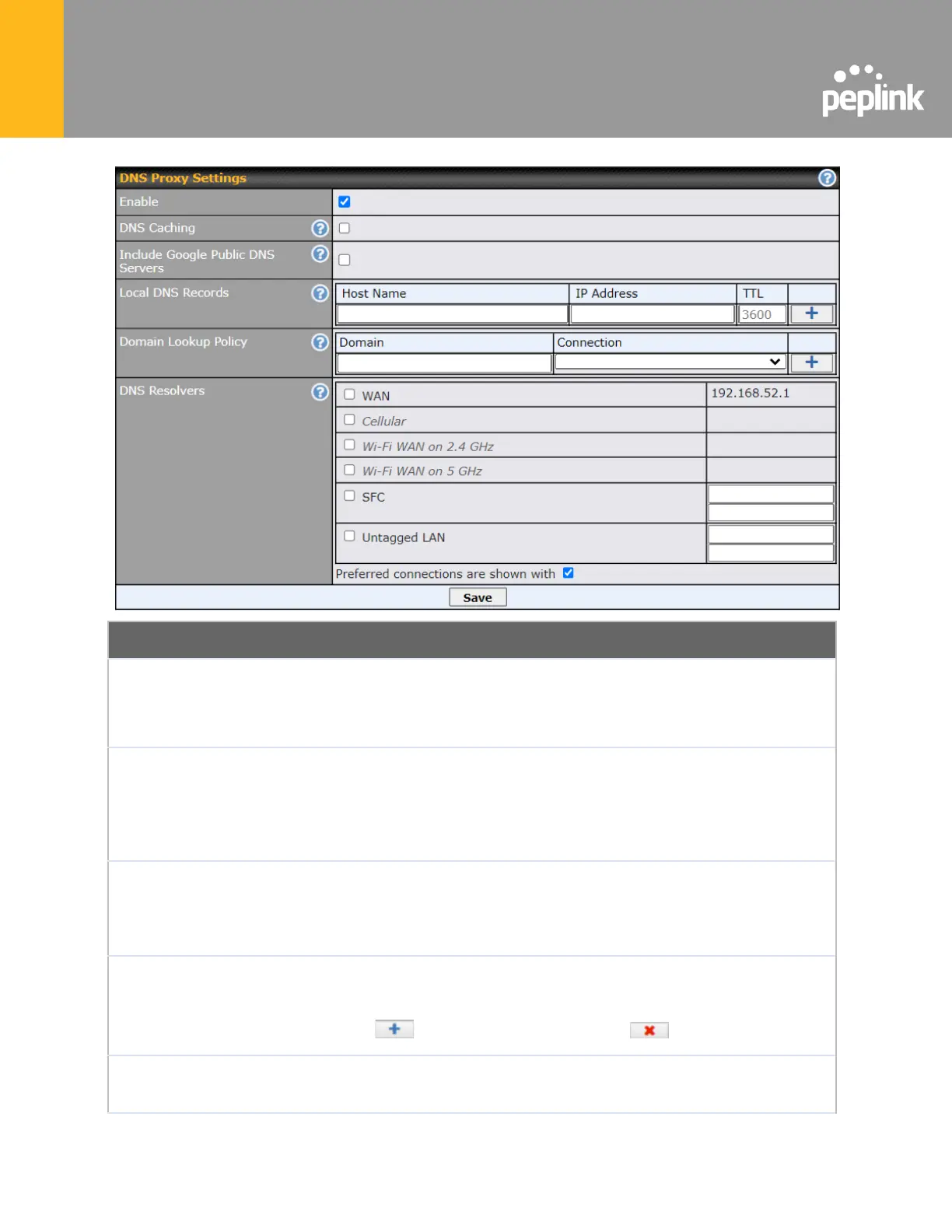Screen dimensions: 952x1232
Task: Click the DNS Proxy Settings title
Action: point(183,178)
